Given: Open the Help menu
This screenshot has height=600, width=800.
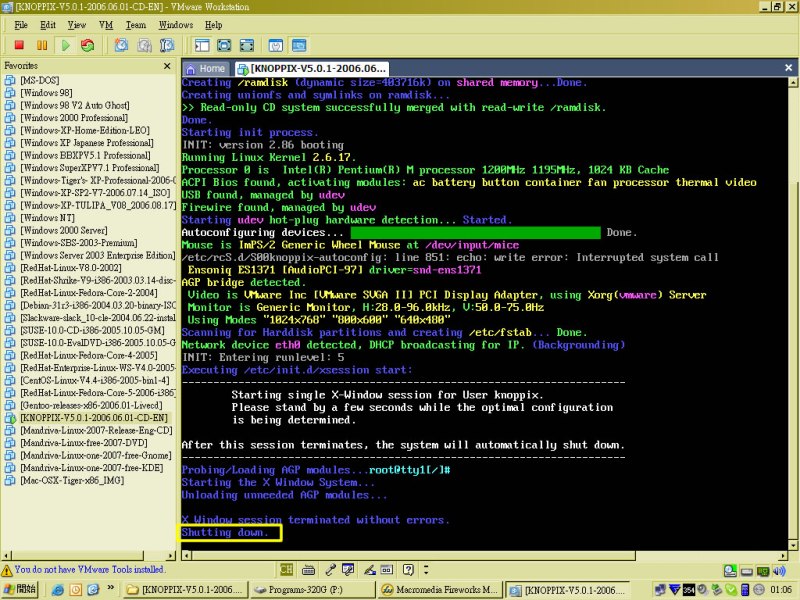Looking at the screenshot, I should (213, 25).
